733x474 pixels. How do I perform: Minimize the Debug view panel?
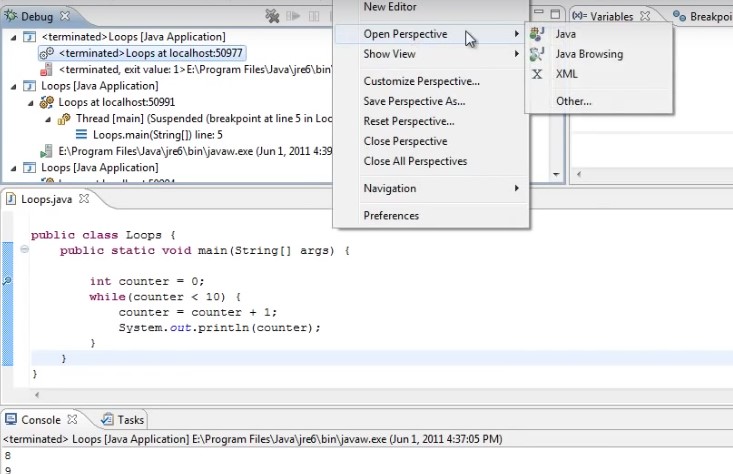538,15
